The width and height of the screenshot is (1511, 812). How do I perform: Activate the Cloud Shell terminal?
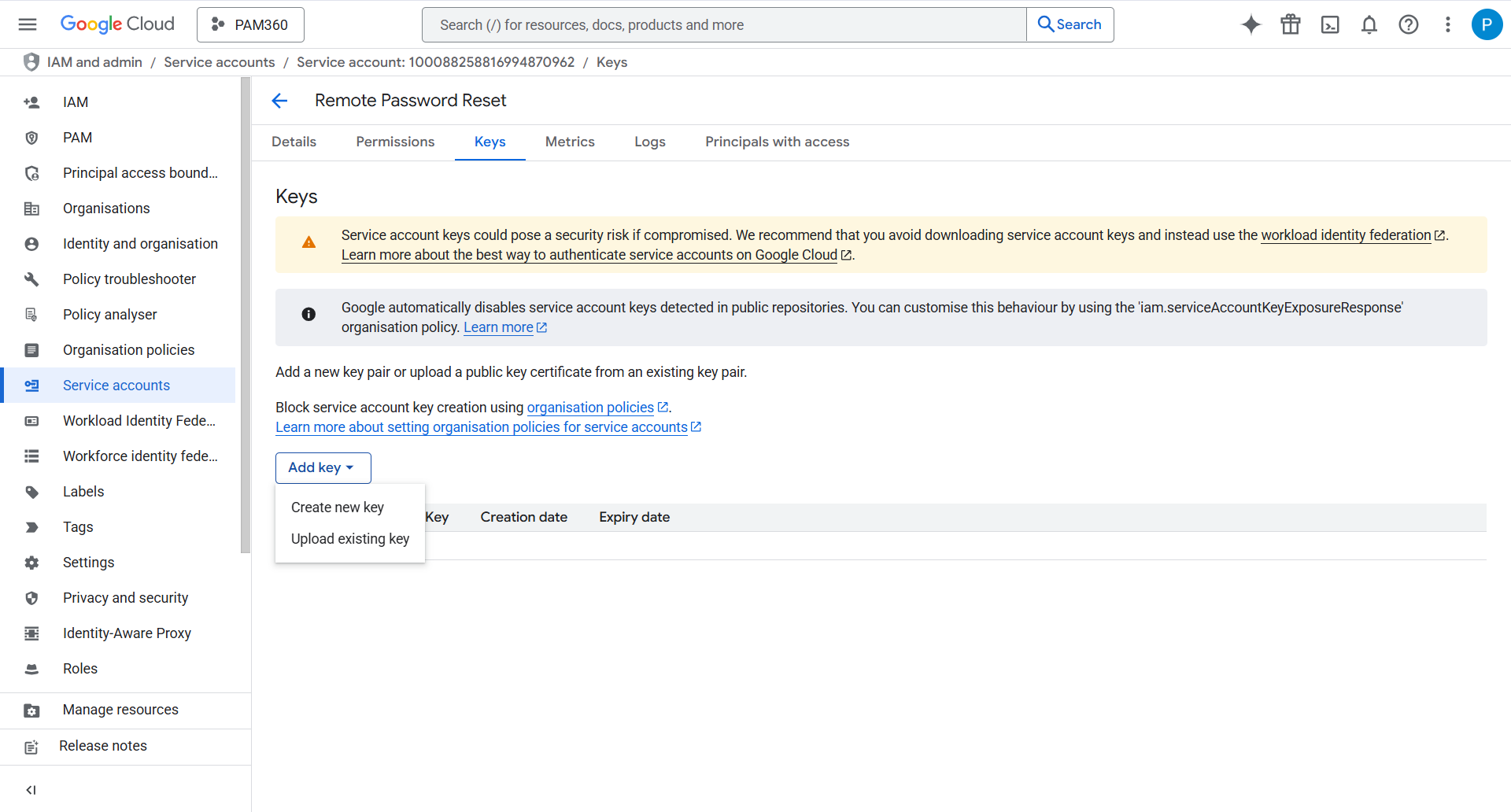[x=1330, y=24]
